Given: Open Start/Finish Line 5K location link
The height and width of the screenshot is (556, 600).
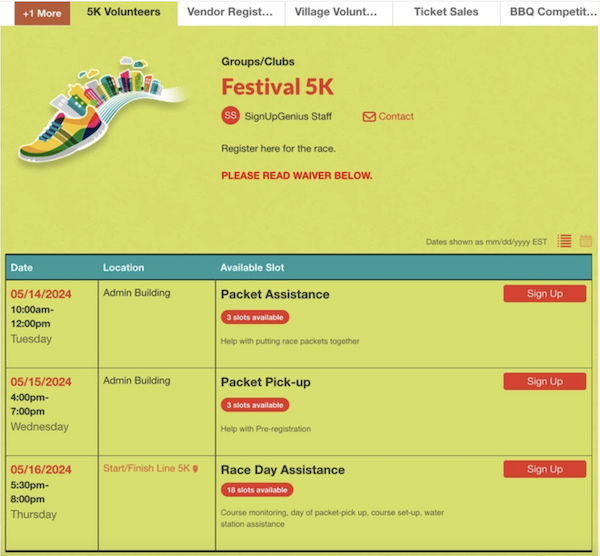Looking at the screenshot, I should click(x=147, y=468).
